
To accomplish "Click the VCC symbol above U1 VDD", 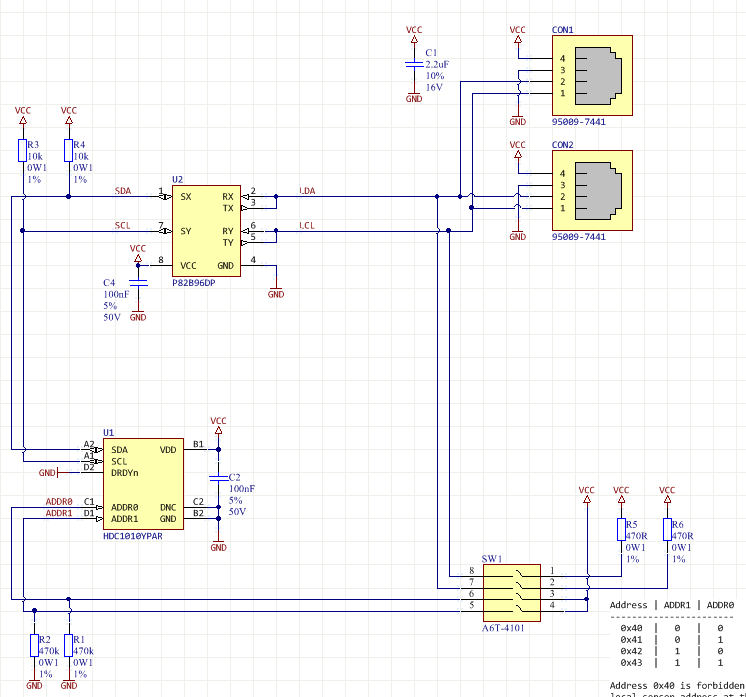I will (218, 425).
